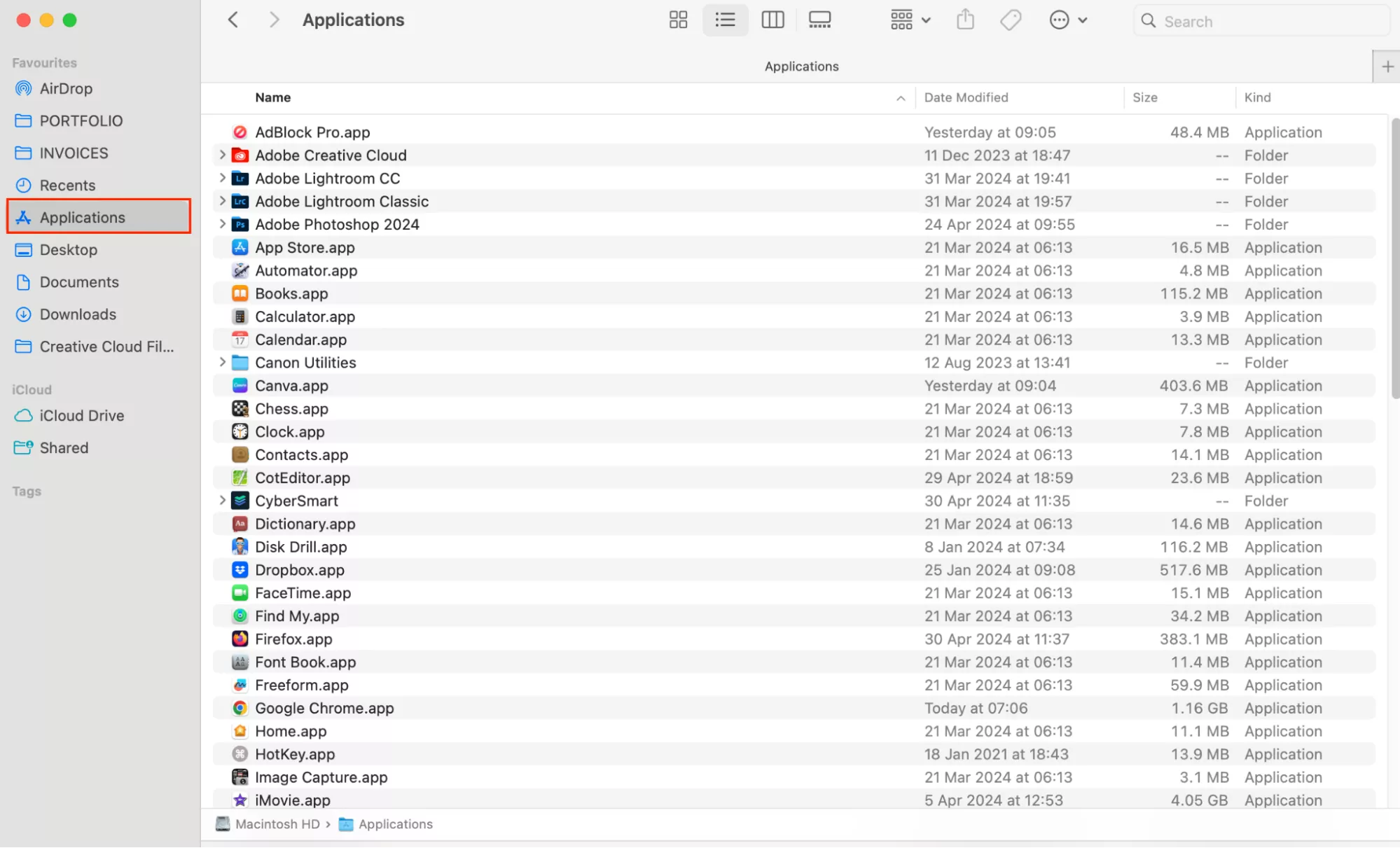
Task: Switch to gallery view
Action: coord(819,20)
